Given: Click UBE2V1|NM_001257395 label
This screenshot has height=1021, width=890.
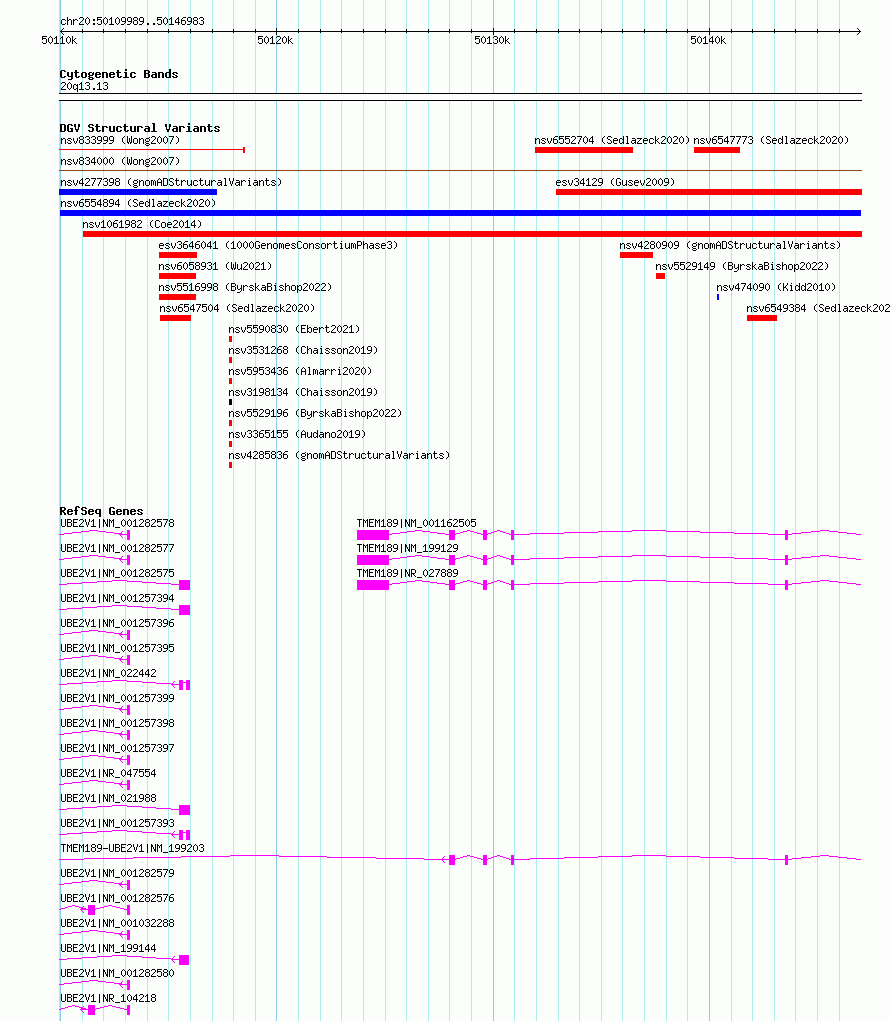Looking at the screenshot, I should 117,648.
